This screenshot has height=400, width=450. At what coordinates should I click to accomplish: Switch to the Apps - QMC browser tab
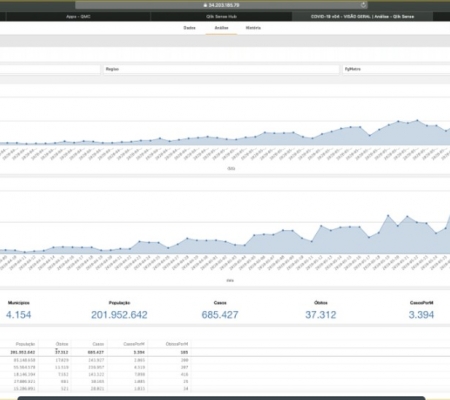pyautogui.click(x=78, y=17)
